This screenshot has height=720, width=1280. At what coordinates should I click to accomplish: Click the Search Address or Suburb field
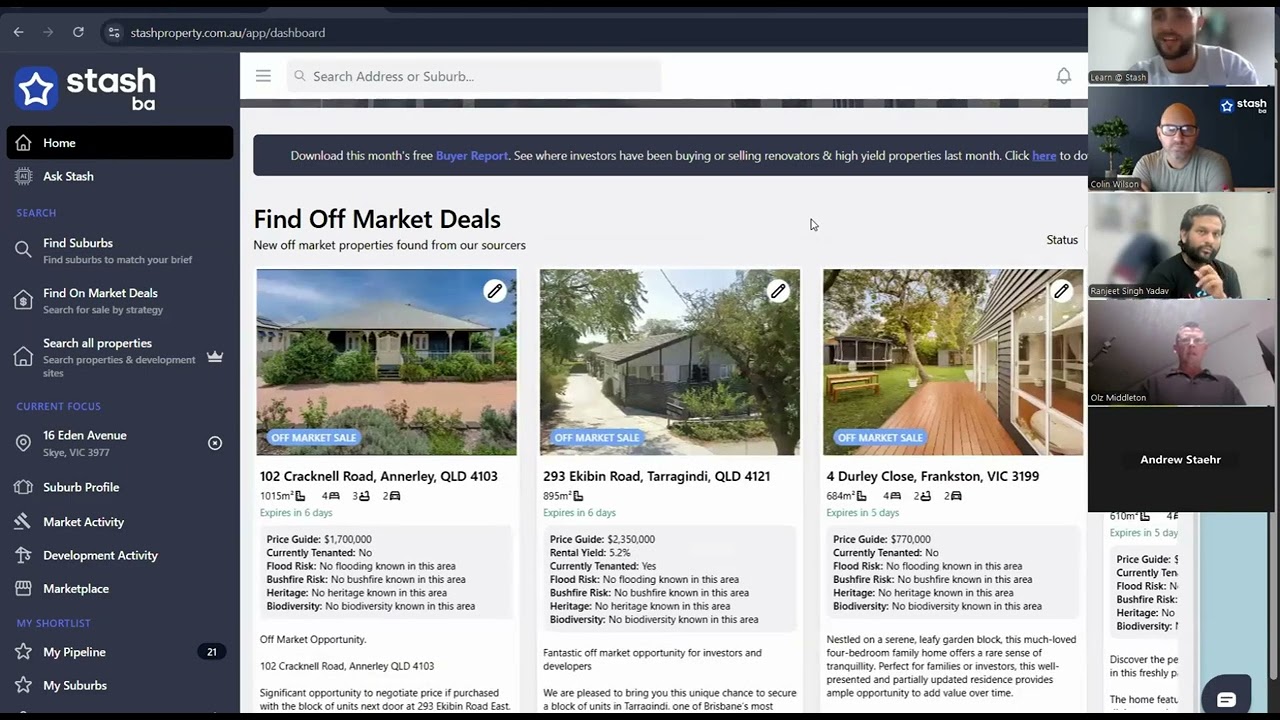click(474, 76)
